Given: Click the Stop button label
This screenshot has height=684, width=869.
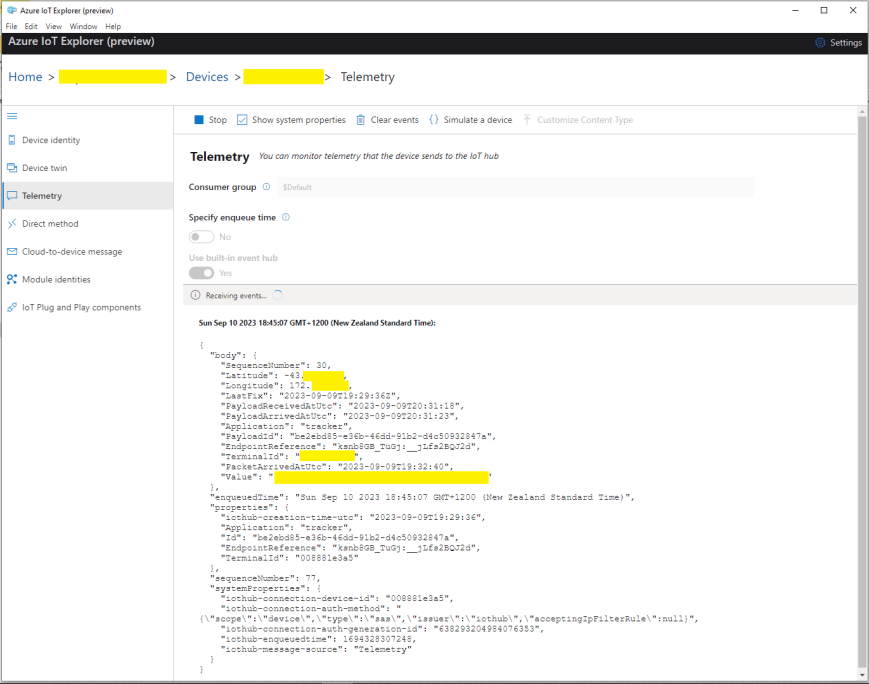Looking at the screenshot, I should coord(218,120).
